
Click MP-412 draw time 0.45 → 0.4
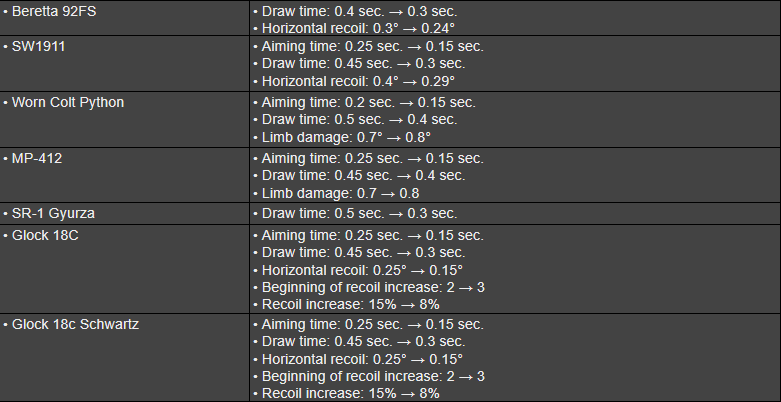[362, 176]
